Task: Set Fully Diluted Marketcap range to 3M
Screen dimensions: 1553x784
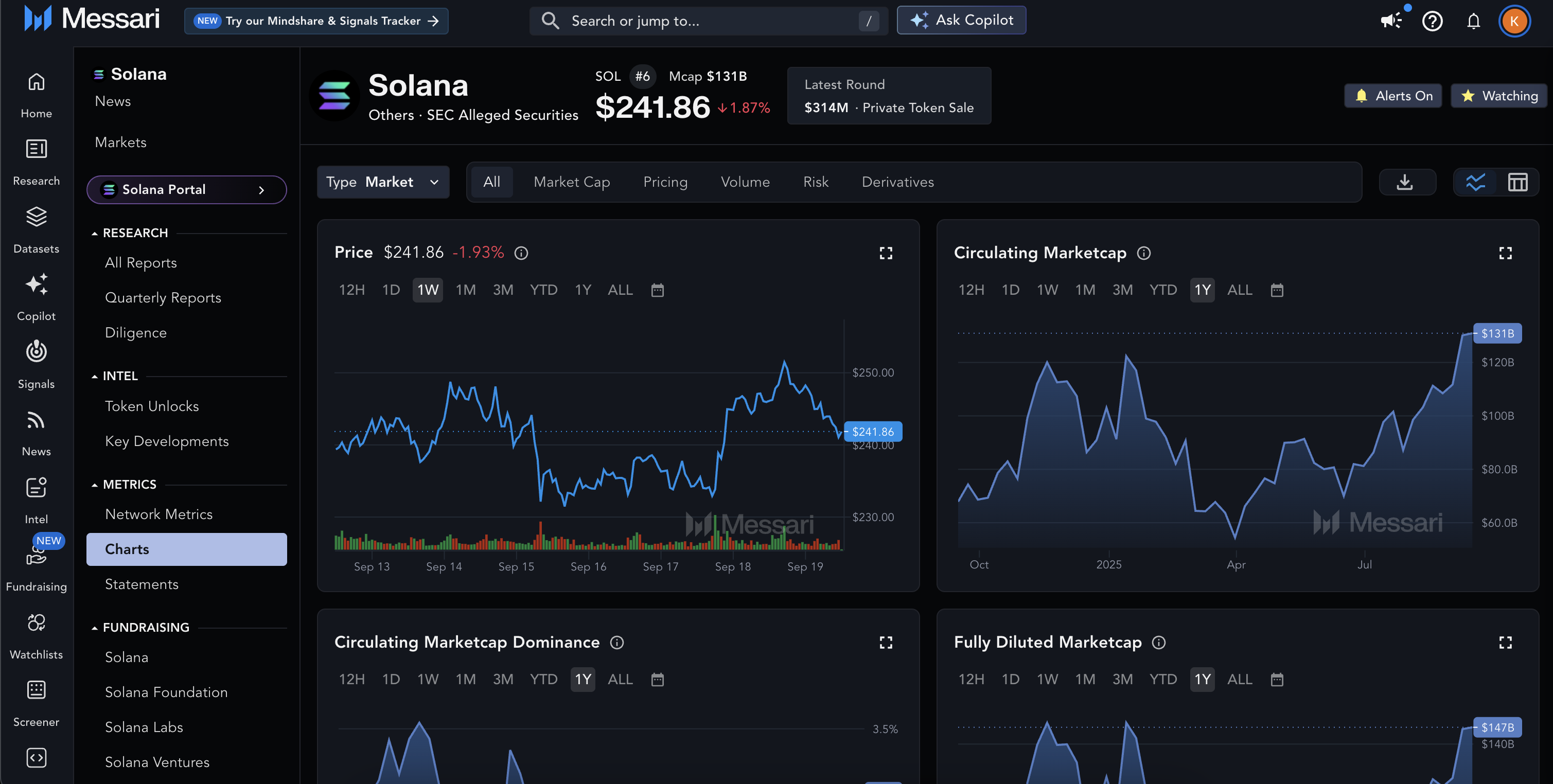Action: (1122, 680)
